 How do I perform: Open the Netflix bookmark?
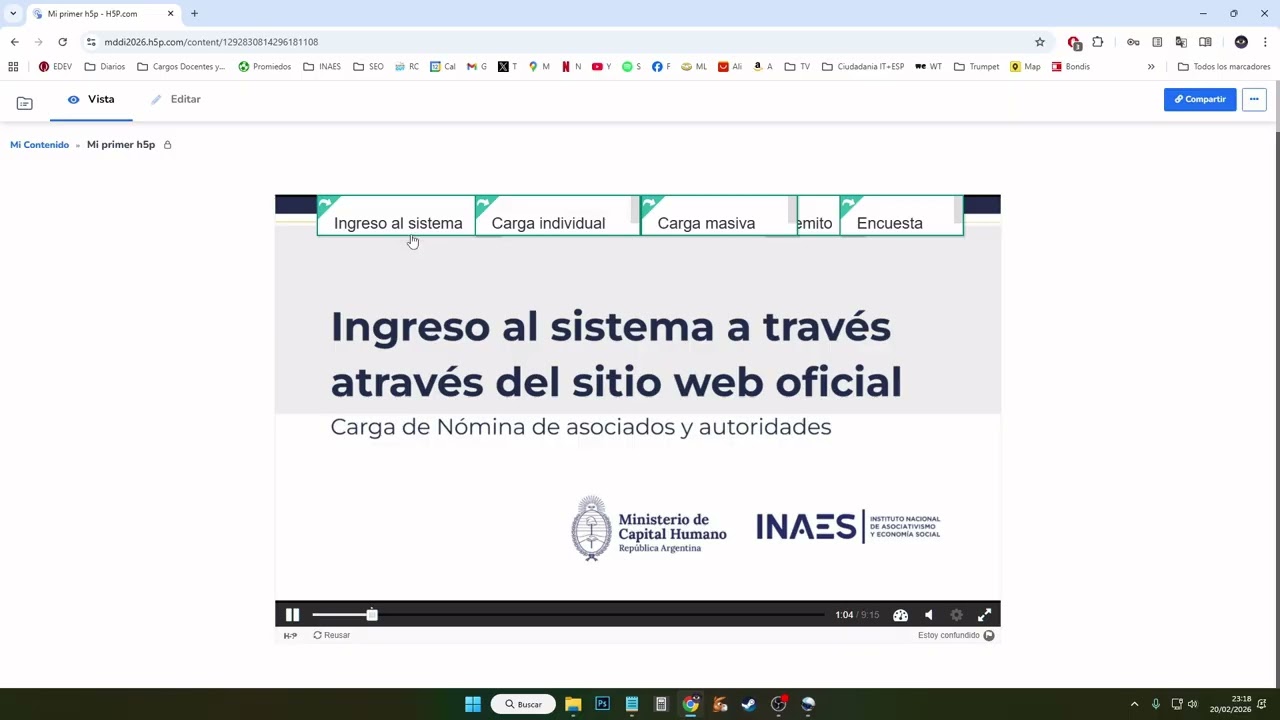(x=571, y=67)
